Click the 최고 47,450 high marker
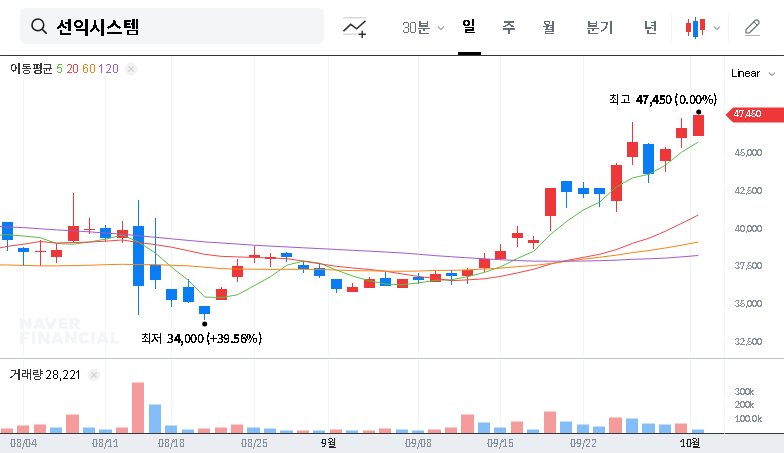This screenshot has width=784, height=453. click(662, 99)
